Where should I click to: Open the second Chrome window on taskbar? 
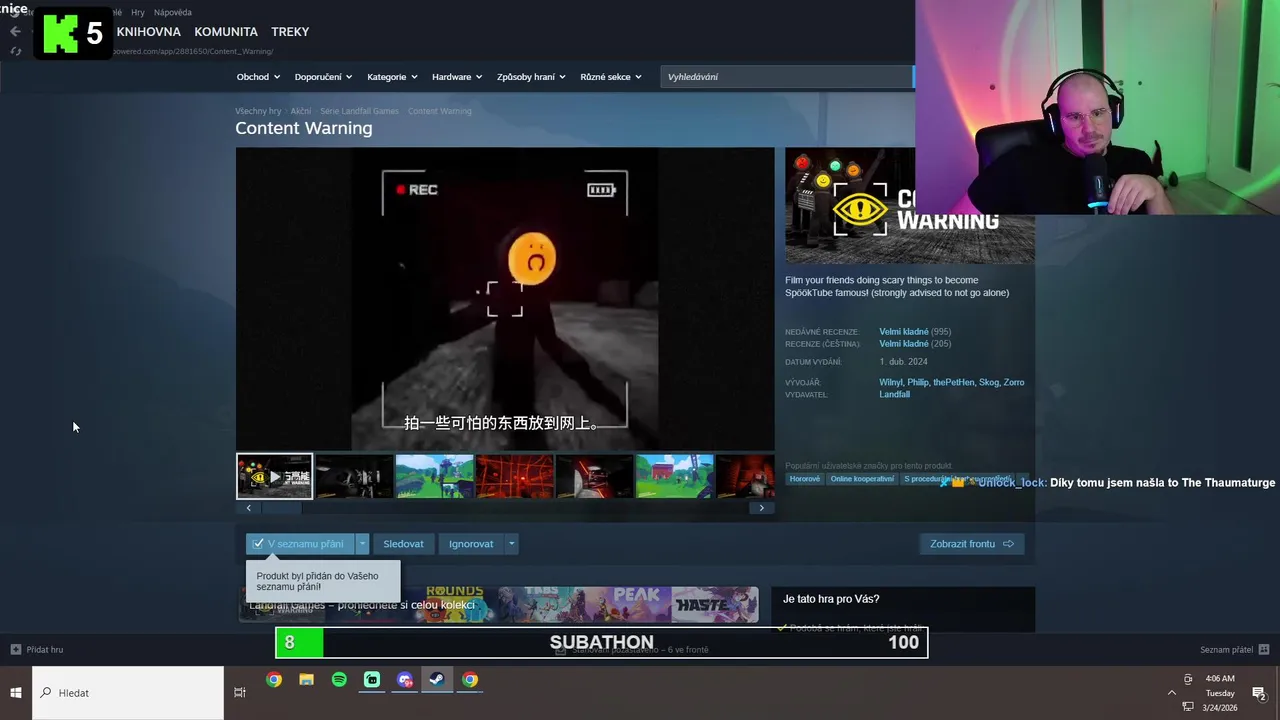pyautogui.click(x=470, y=680)
